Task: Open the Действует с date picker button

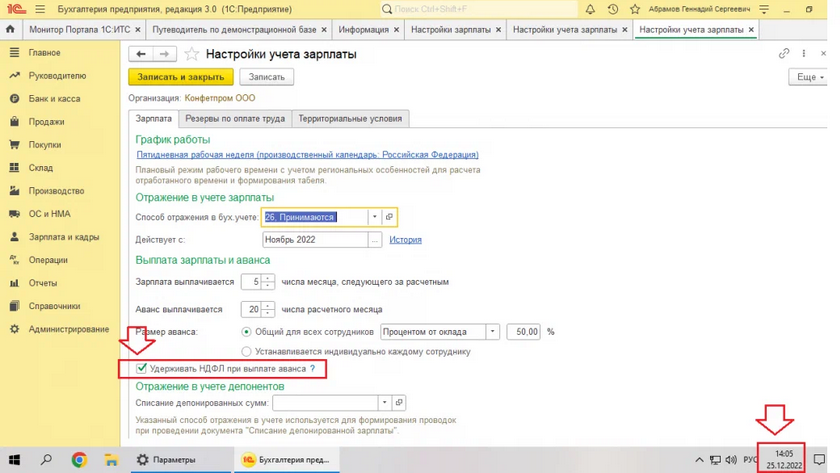Action: pos(375,239)
